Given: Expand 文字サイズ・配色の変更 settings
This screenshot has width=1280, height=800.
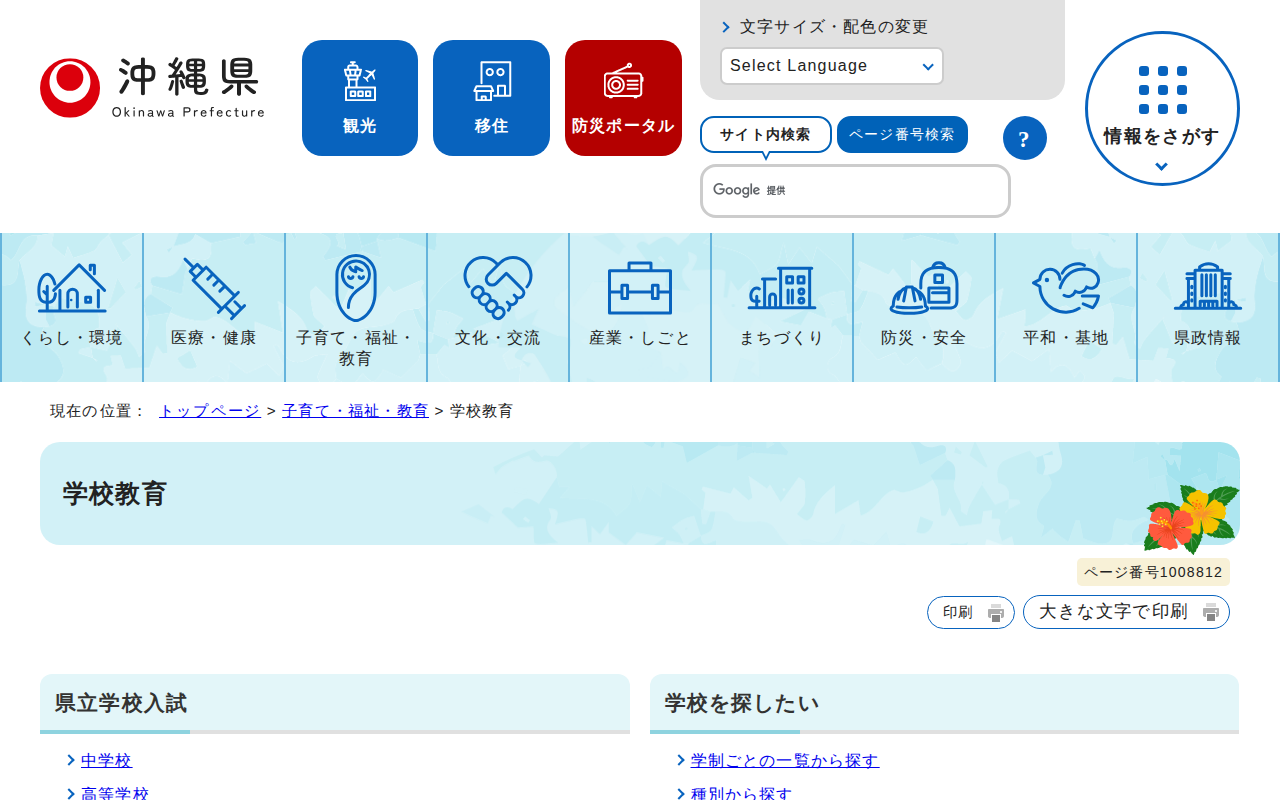Looking at the screenshot, I should [x=833, y=27].
